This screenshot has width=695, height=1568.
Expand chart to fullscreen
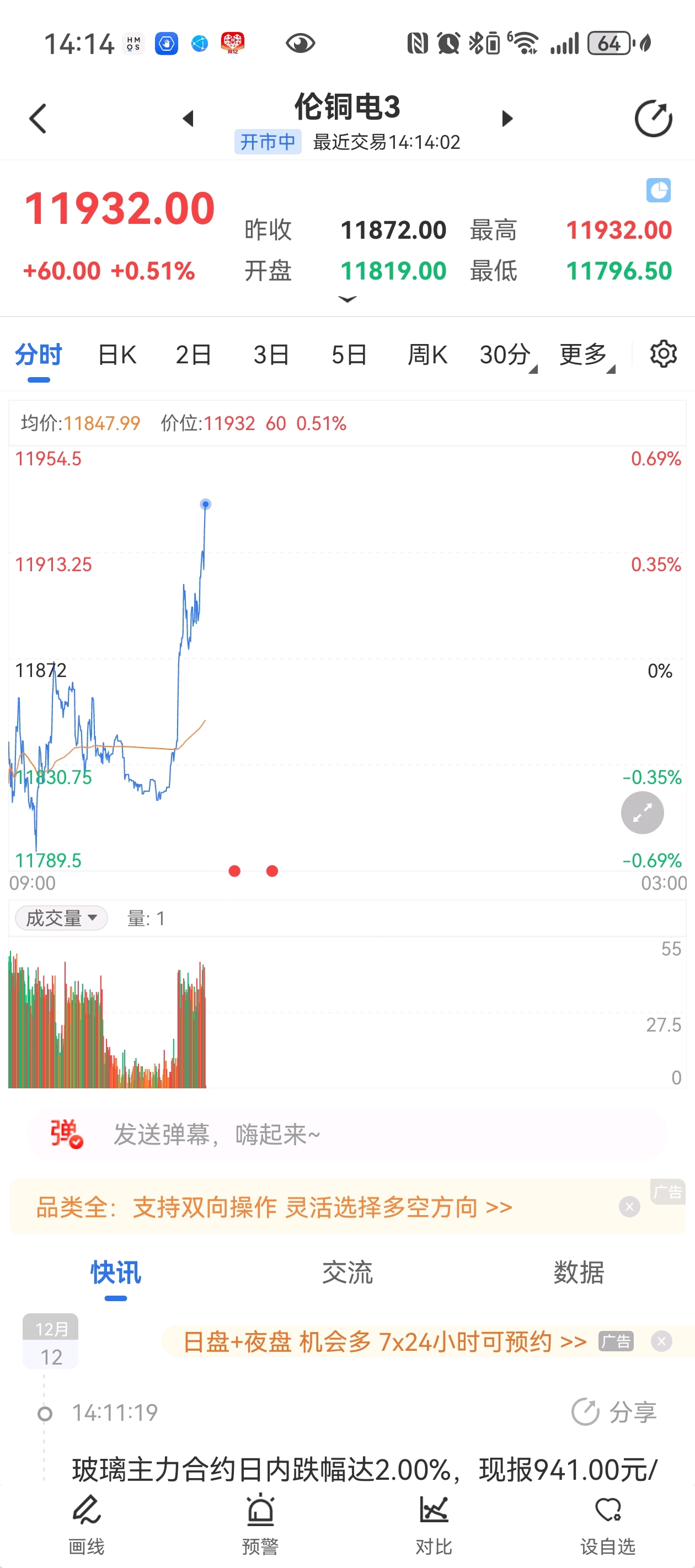(642, 813)
